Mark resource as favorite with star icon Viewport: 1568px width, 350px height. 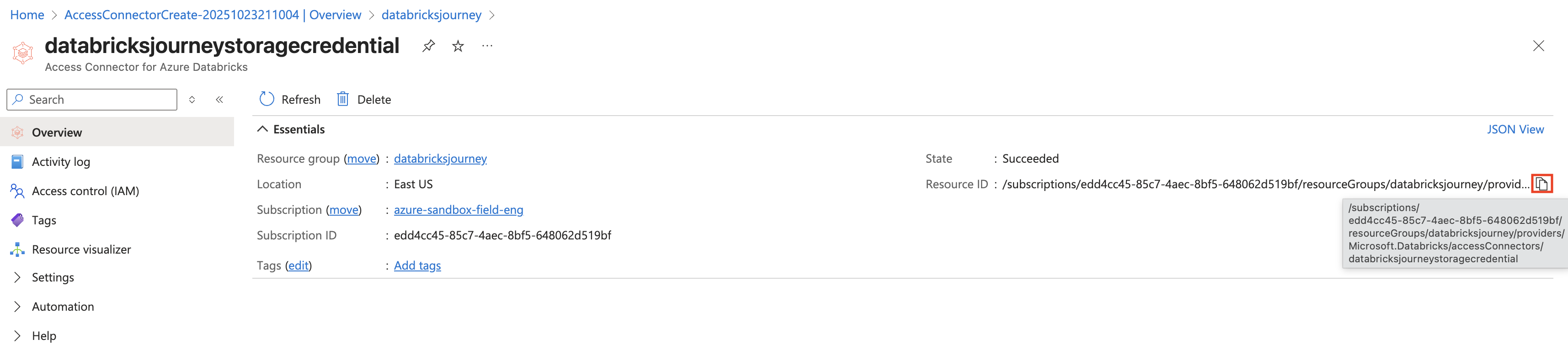(458, 46)
